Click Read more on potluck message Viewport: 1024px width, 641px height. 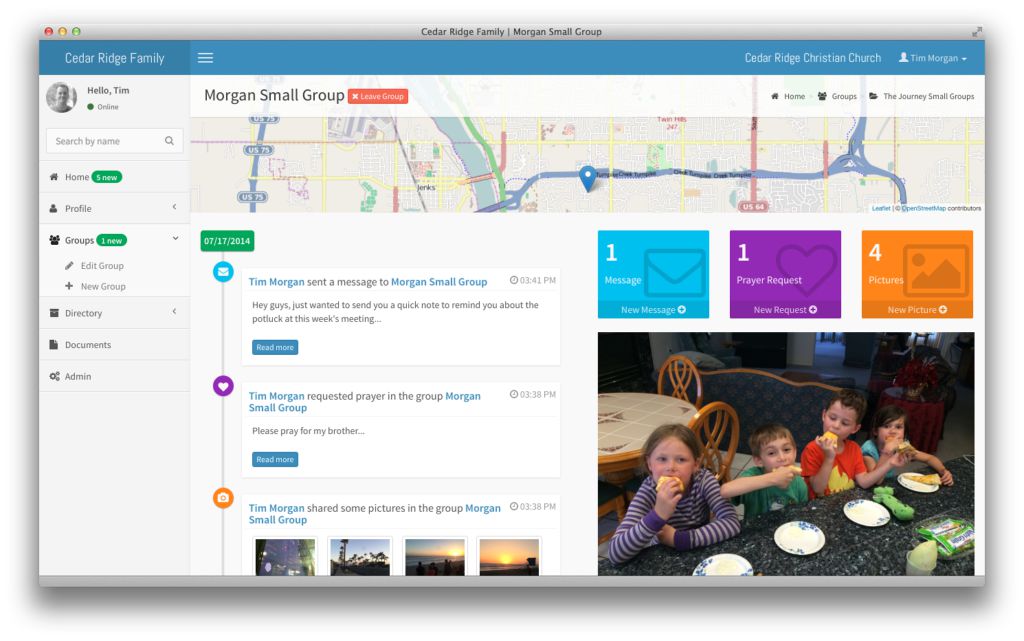coord(275,347)
